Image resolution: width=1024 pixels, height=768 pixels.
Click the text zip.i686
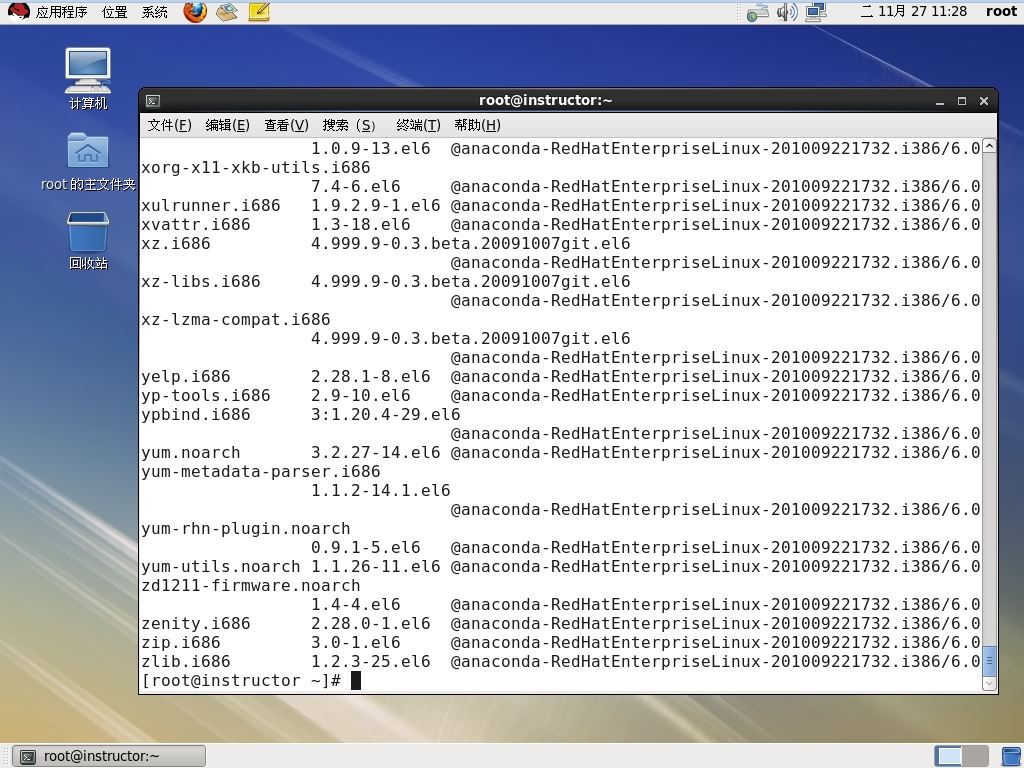click(x=181, y=643)
